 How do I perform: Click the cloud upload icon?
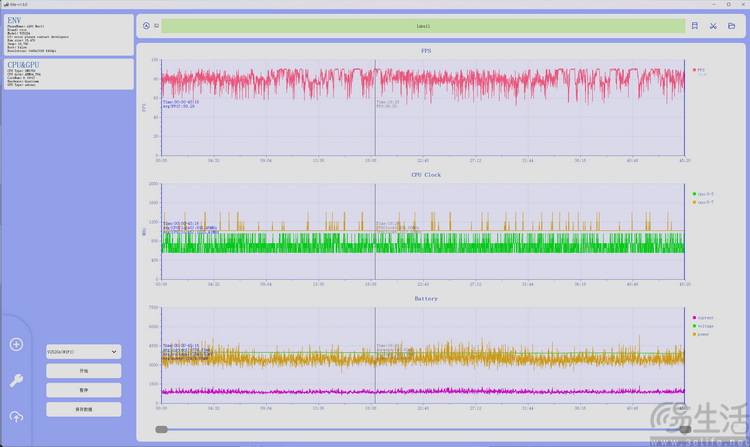(16, 416)
